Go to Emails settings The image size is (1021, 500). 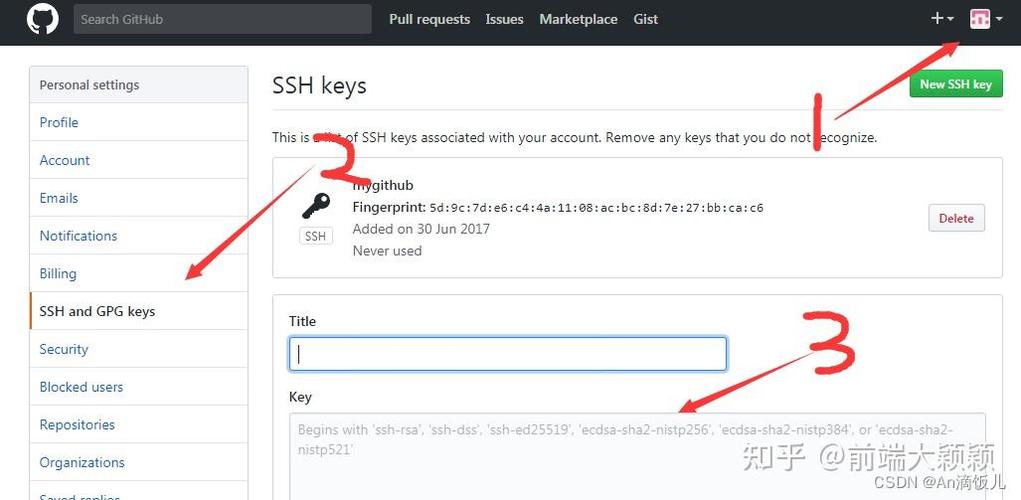(x=59, y=198)
